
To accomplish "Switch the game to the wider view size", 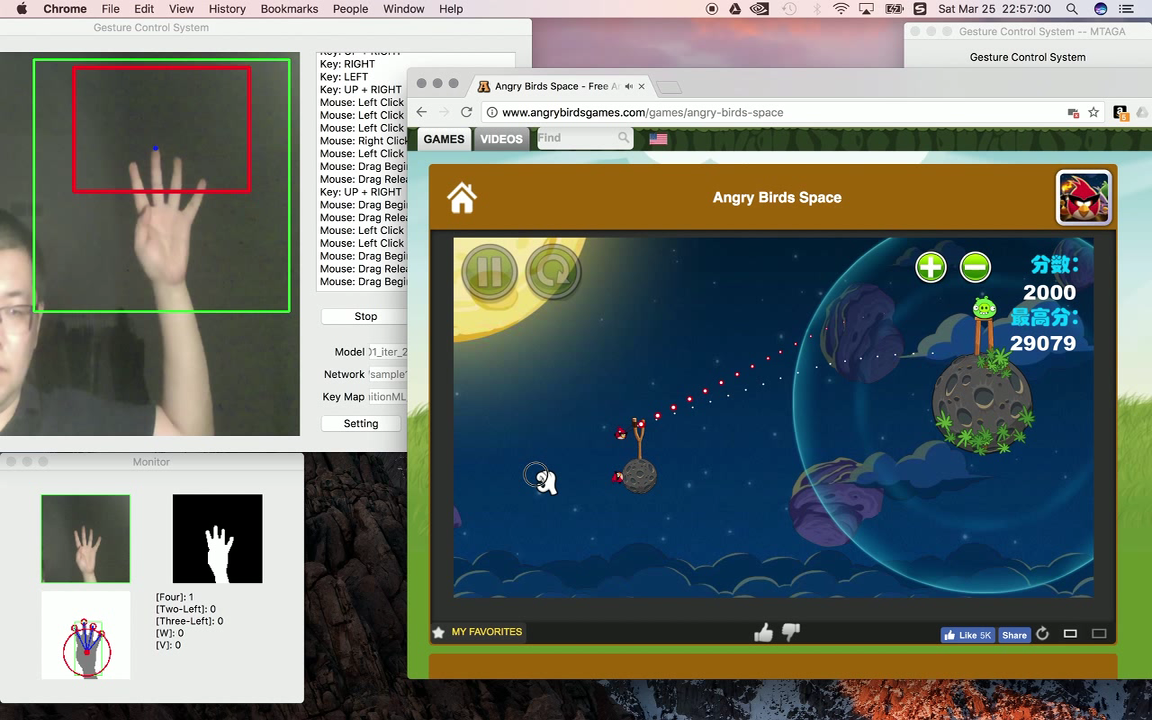I will tap(1099, 634).
